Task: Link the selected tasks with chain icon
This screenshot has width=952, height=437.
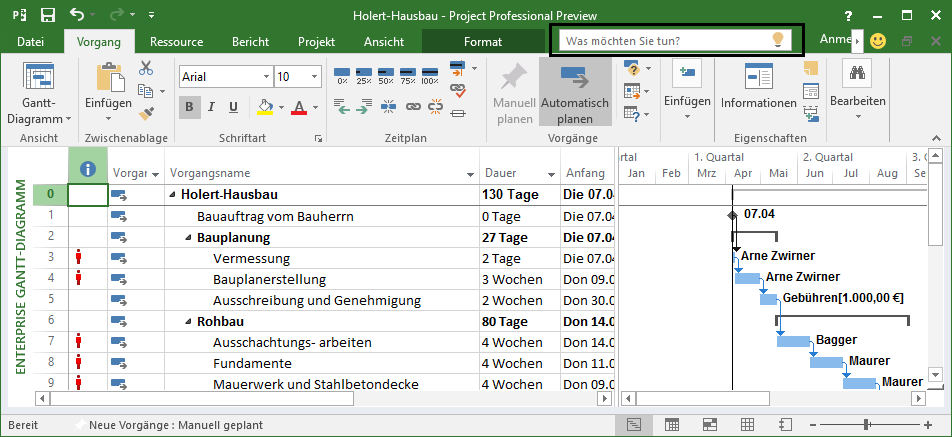Action: (x=413, y=107)
